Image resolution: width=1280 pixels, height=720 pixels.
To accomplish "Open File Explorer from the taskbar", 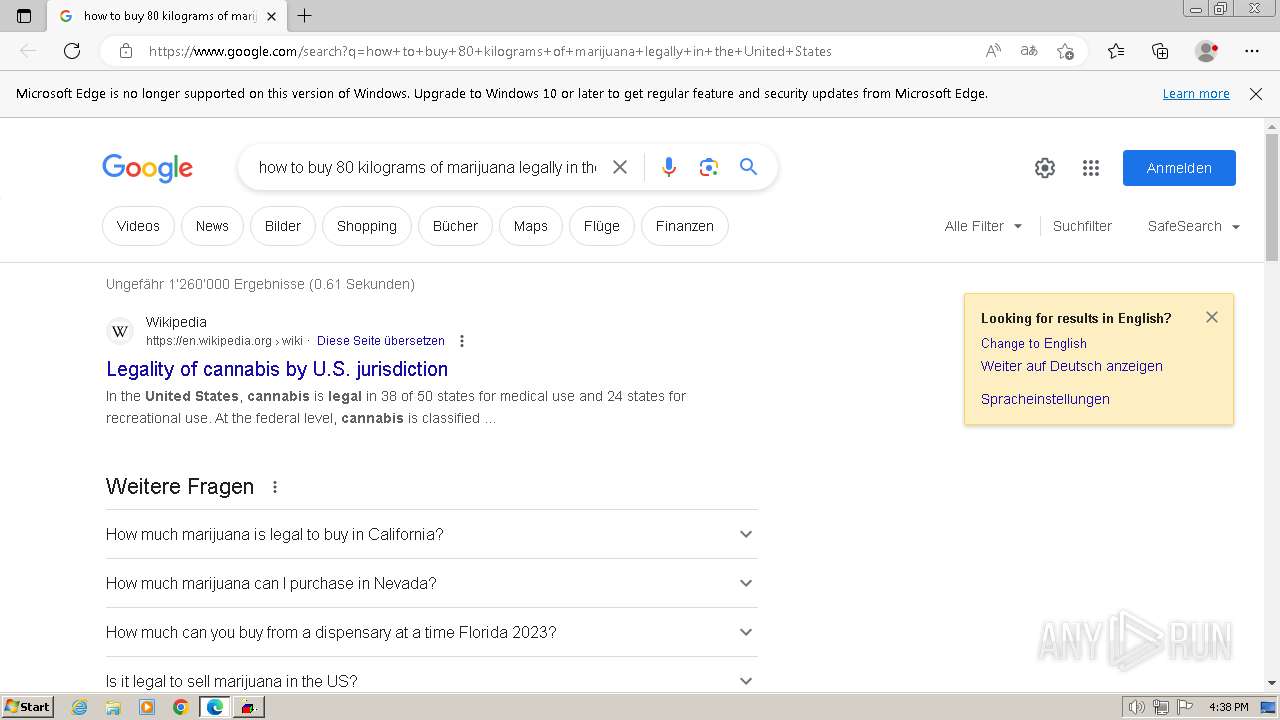I will [113, 707].
